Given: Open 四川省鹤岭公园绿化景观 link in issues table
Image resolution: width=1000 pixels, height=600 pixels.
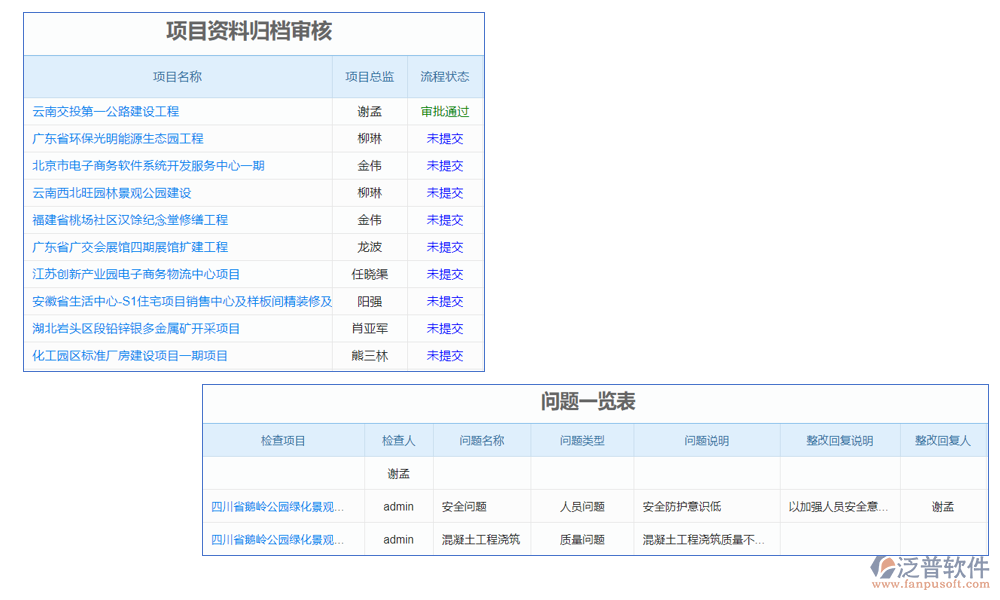Looking at the screenshot, I should pos(283,506).
